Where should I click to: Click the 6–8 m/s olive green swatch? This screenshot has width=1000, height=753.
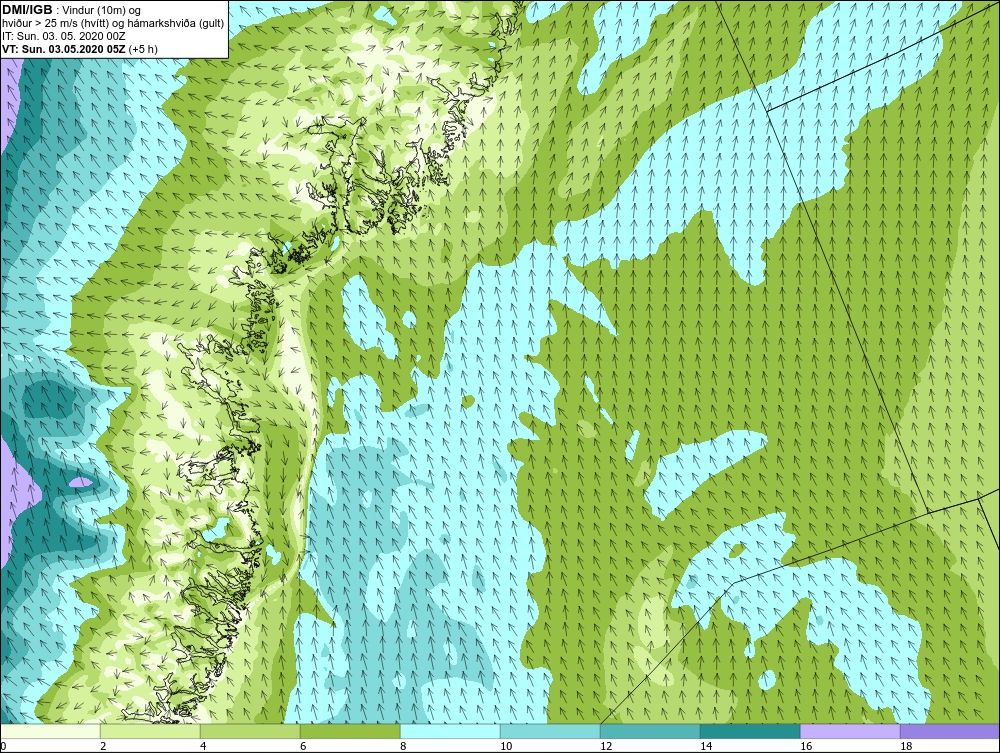point(350,731)
